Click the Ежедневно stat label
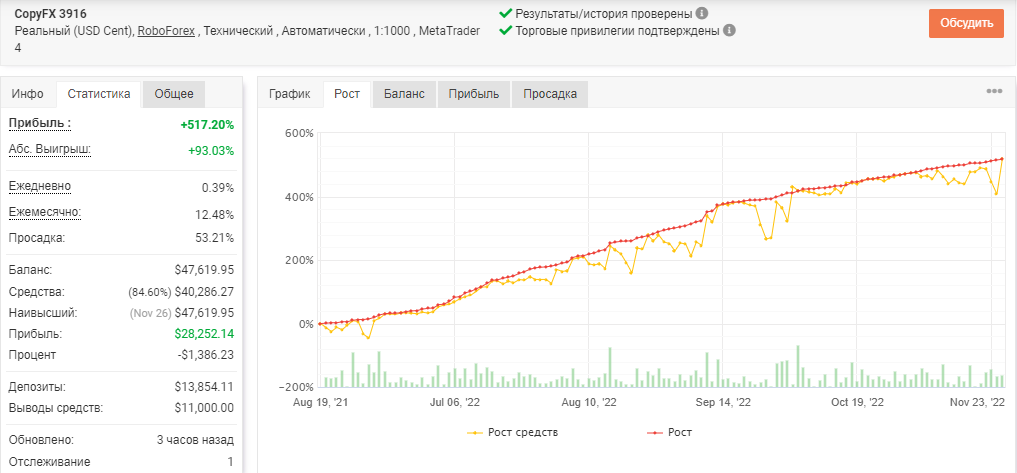 [40, 187]
